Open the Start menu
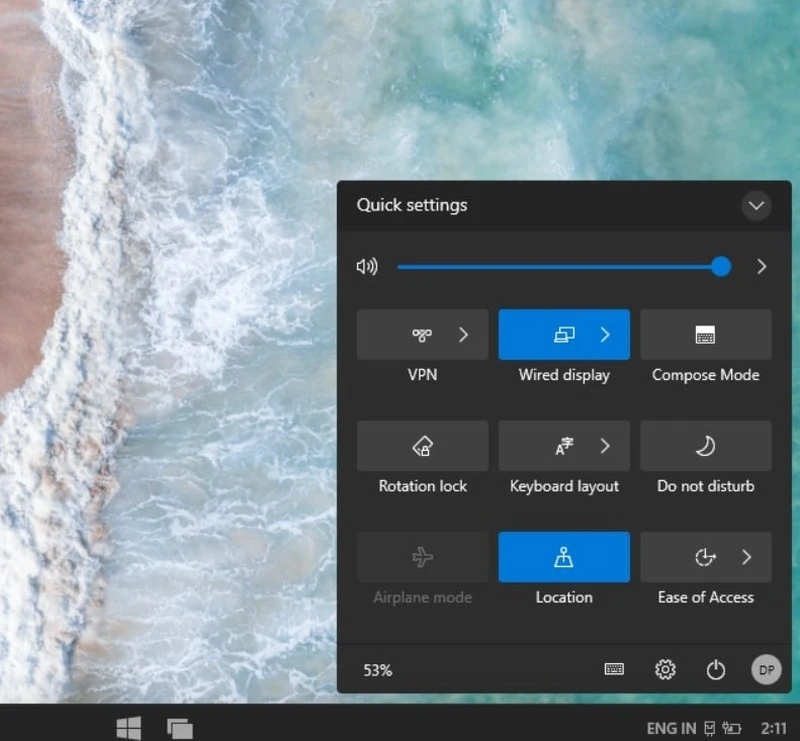 (x=128, y=728)
